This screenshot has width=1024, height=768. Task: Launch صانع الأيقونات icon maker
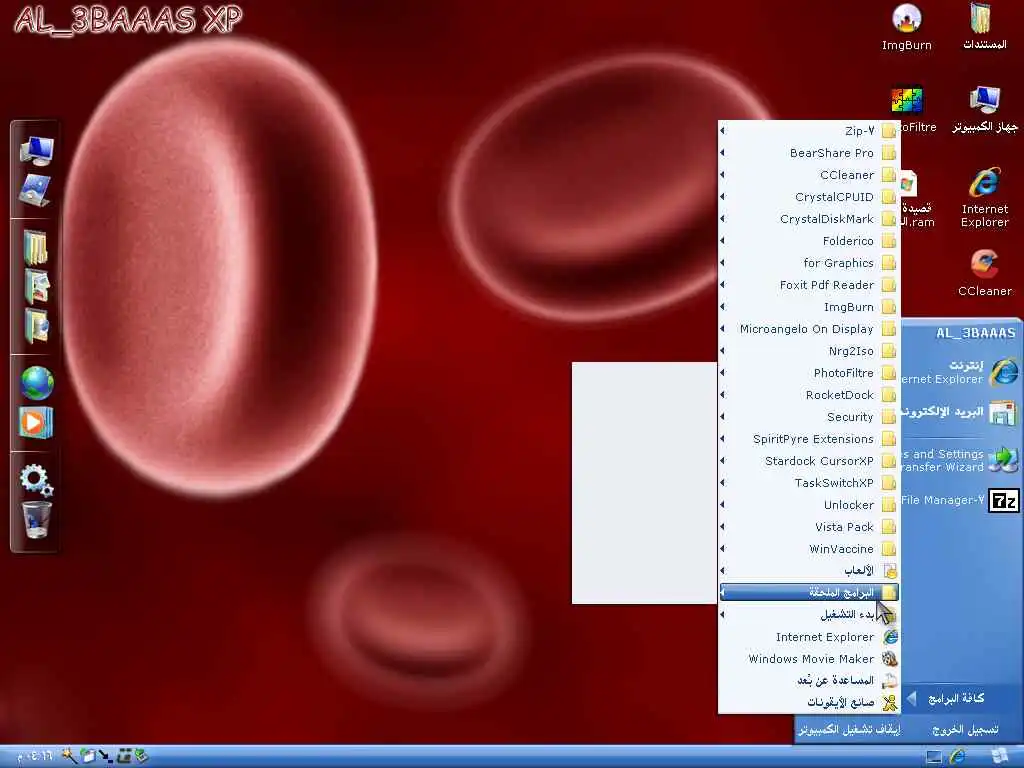pos(809,702)
